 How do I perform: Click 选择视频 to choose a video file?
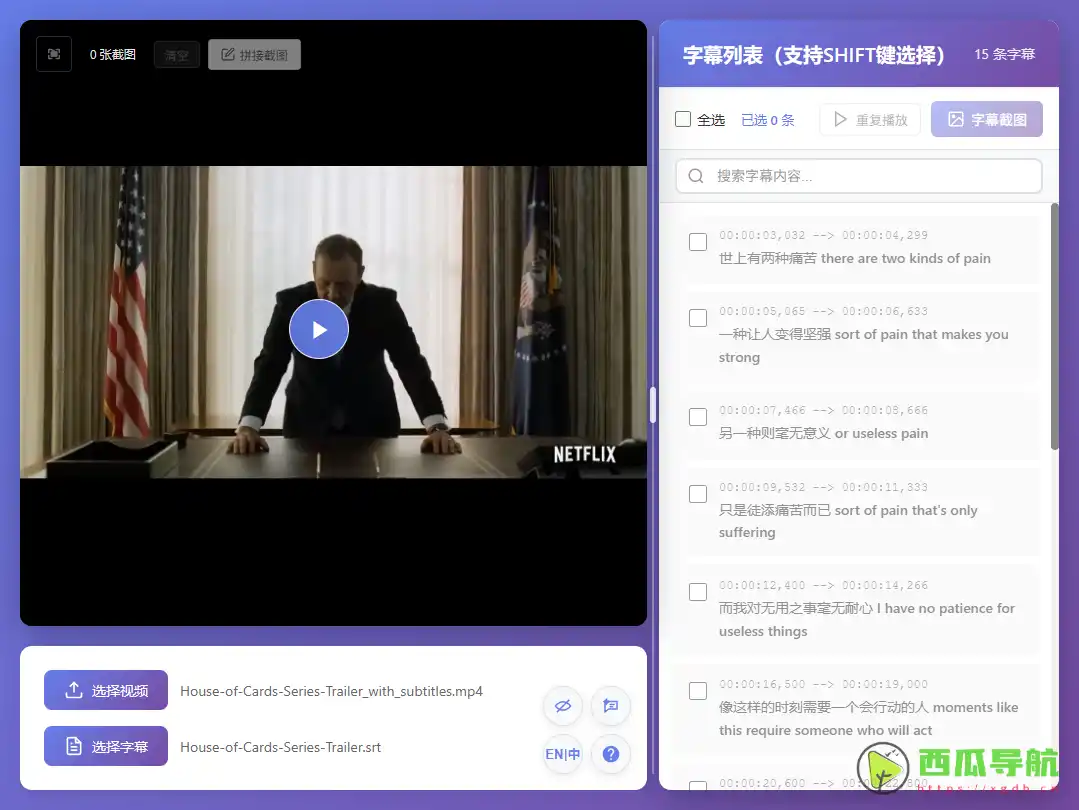point(105,690)
